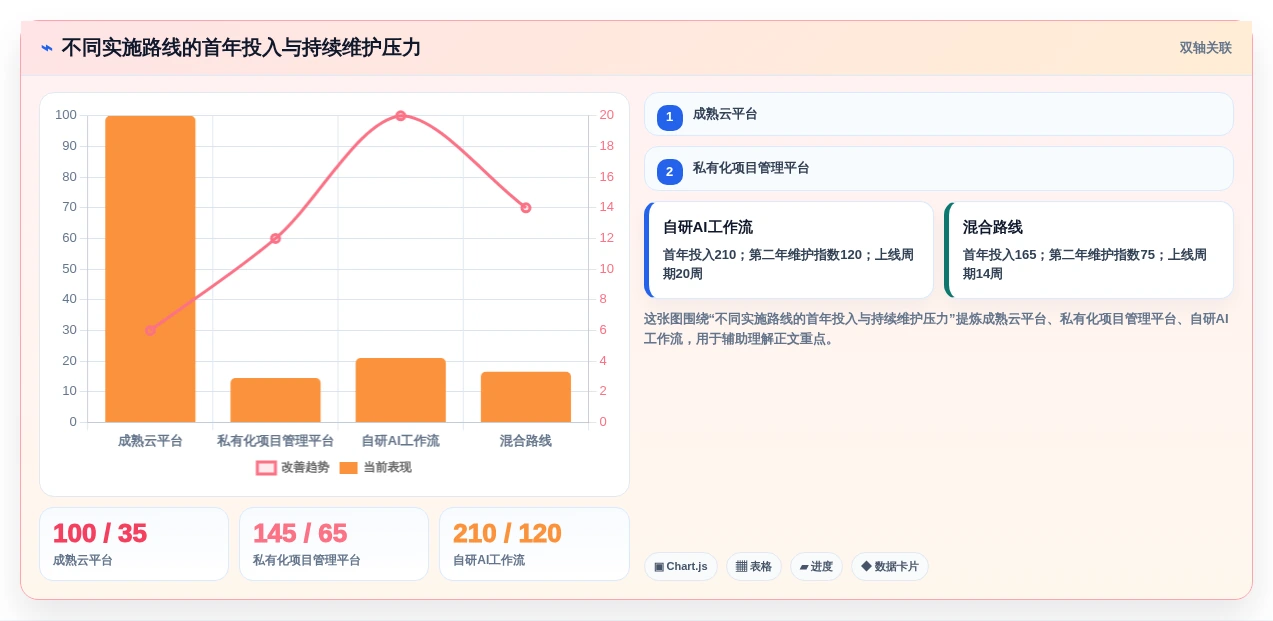This screenshot has width=1273, height=621.
Task: Click the line point above 成熟云平台
Action: [150, 330]
